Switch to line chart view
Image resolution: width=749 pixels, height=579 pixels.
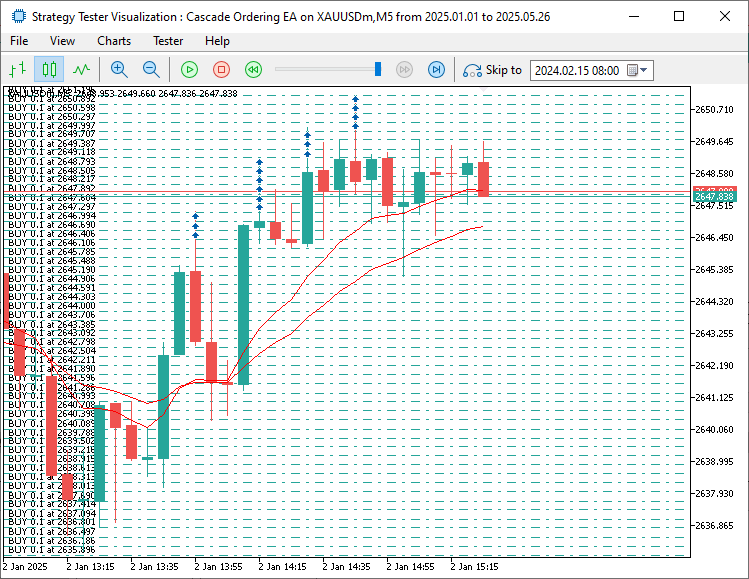81,70
